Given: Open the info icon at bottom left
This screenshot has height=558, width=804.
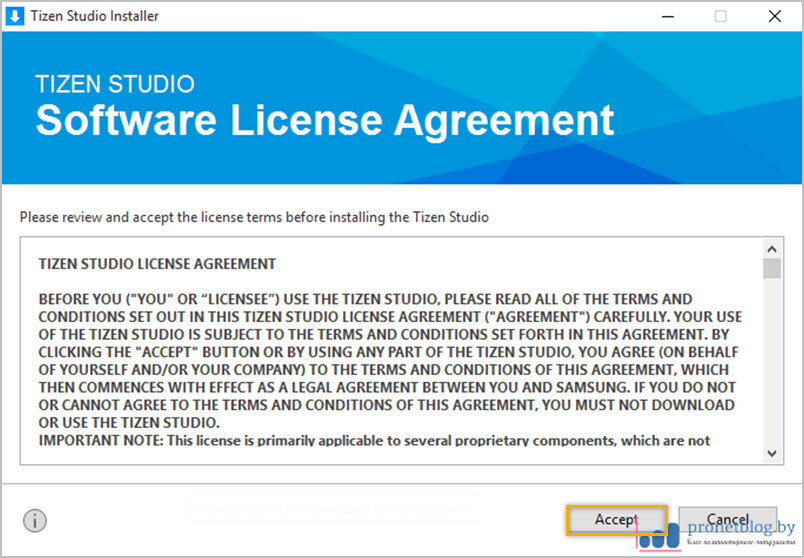Looking at the screenshot, I should (x=35, y=521).
